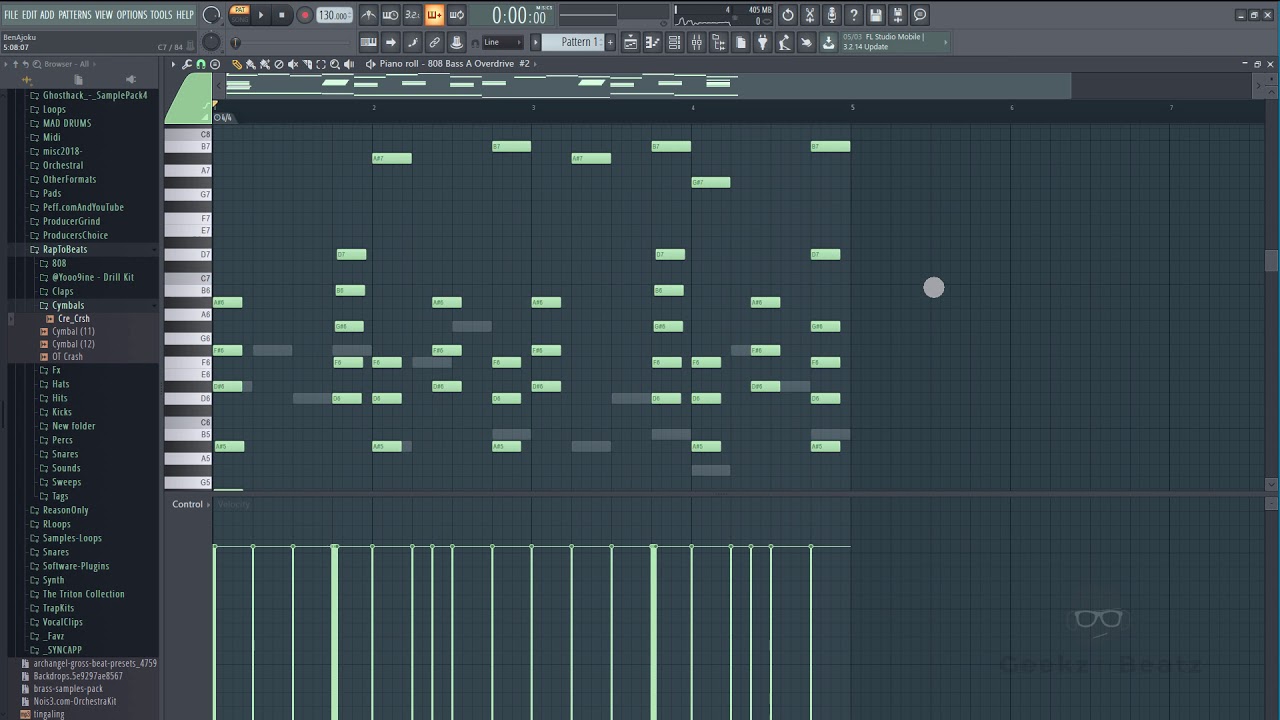Open the Mixer view from toolbar
The width and height of the screenshot is (1280, 720).
click(x=697, y=42)
